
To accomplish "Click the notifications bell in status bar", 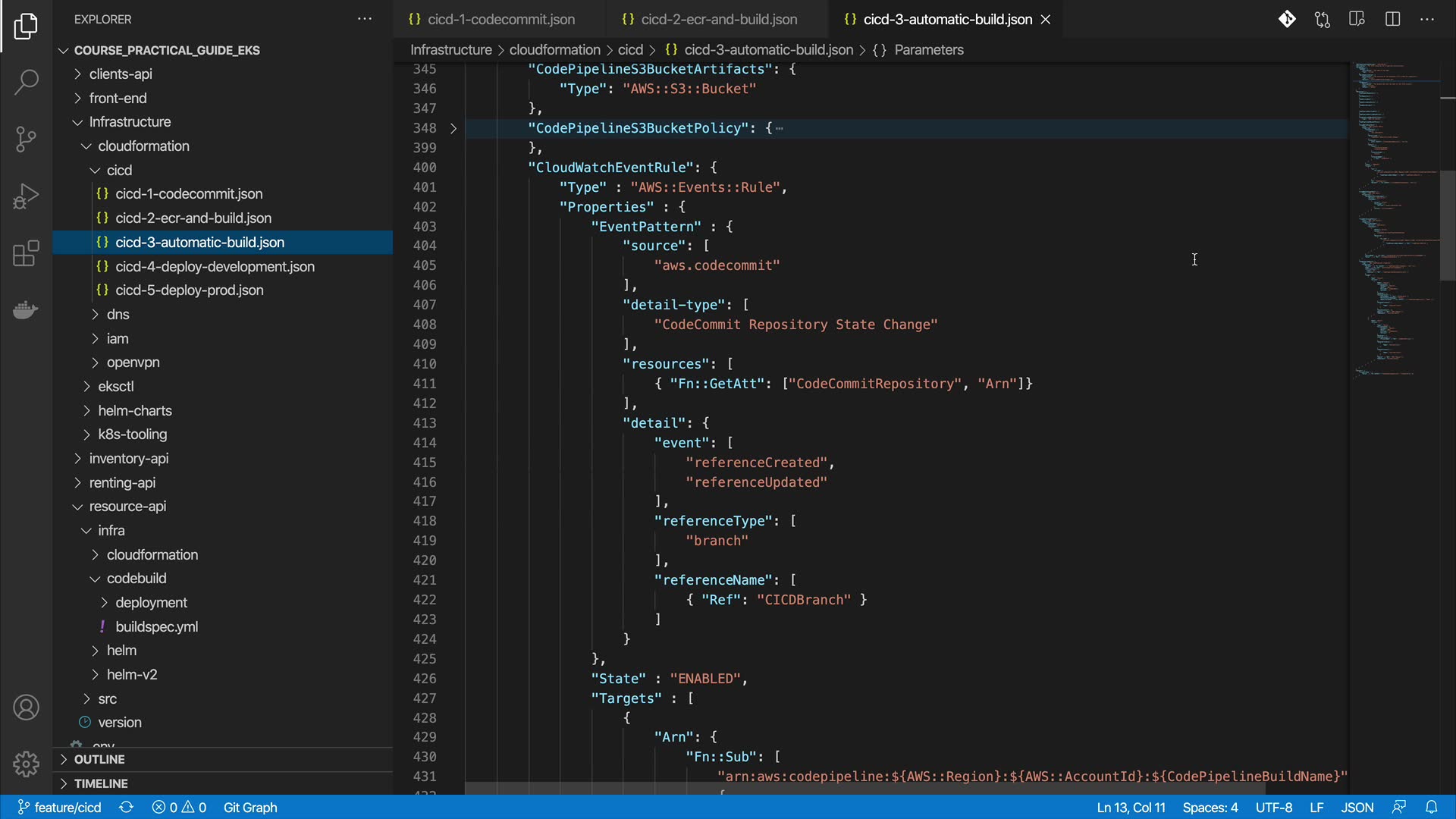I will (x=1431, y=807).
